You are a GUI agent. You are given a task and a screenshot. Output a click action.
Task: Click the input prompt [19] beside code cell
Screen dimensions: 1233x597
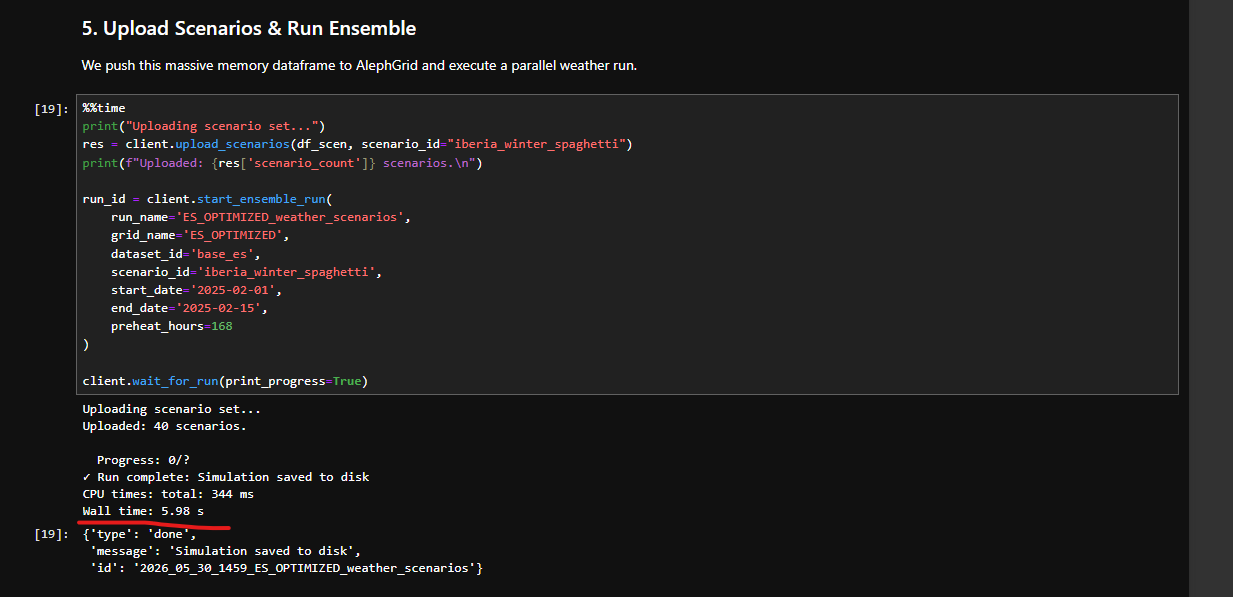(51, 108)
